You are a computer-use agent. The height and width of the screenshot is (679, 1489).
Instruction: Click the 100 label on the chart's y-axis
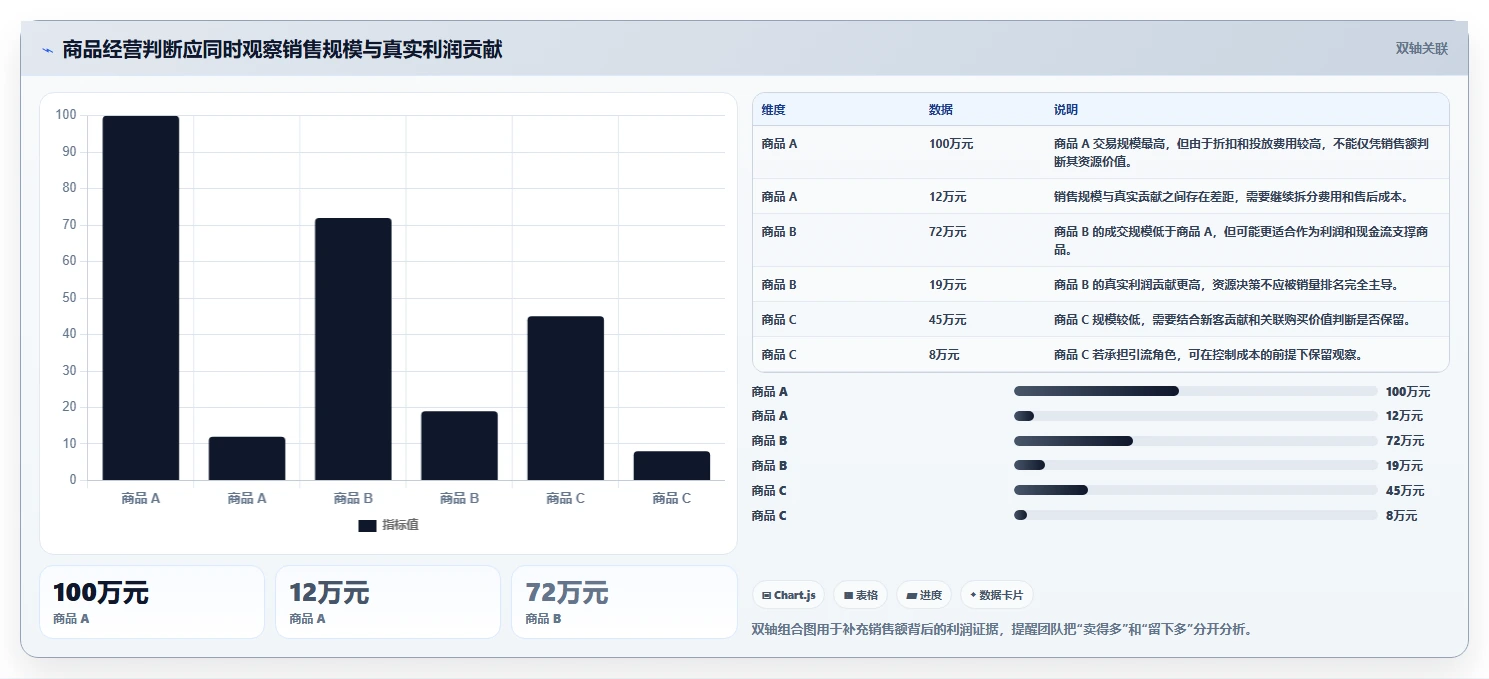tap(66, 115)
